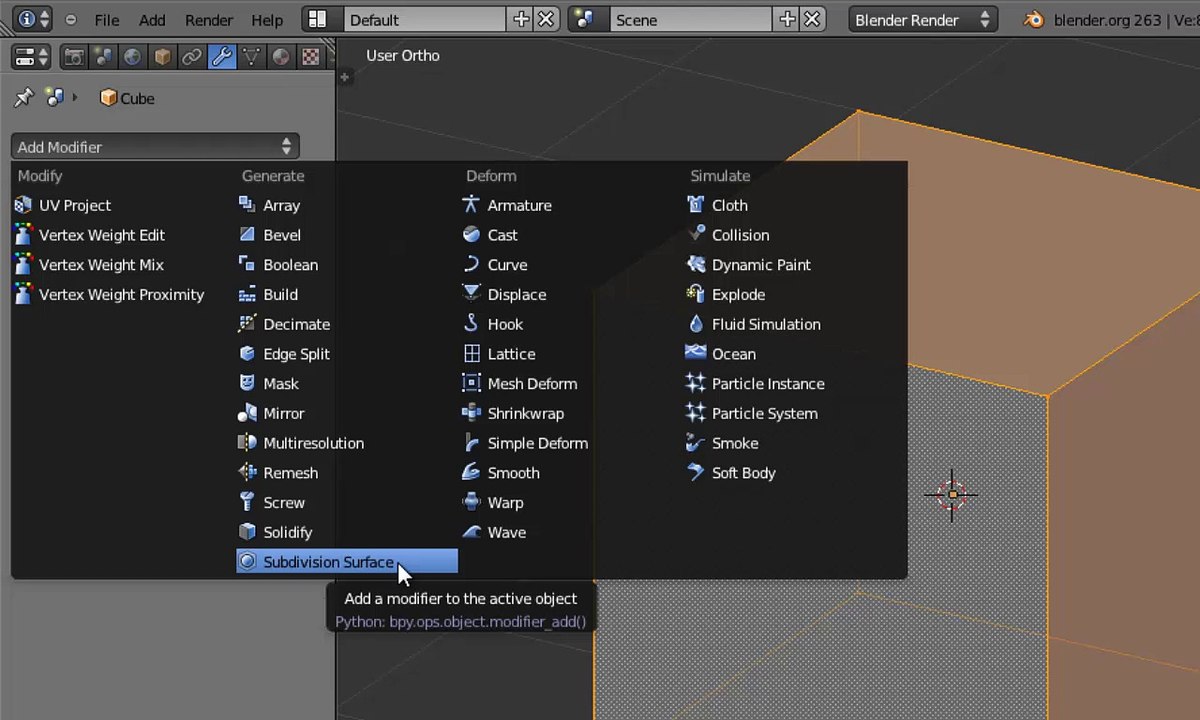
Task: Add a Lattice modifier
Action: click(x=499, y=354)
